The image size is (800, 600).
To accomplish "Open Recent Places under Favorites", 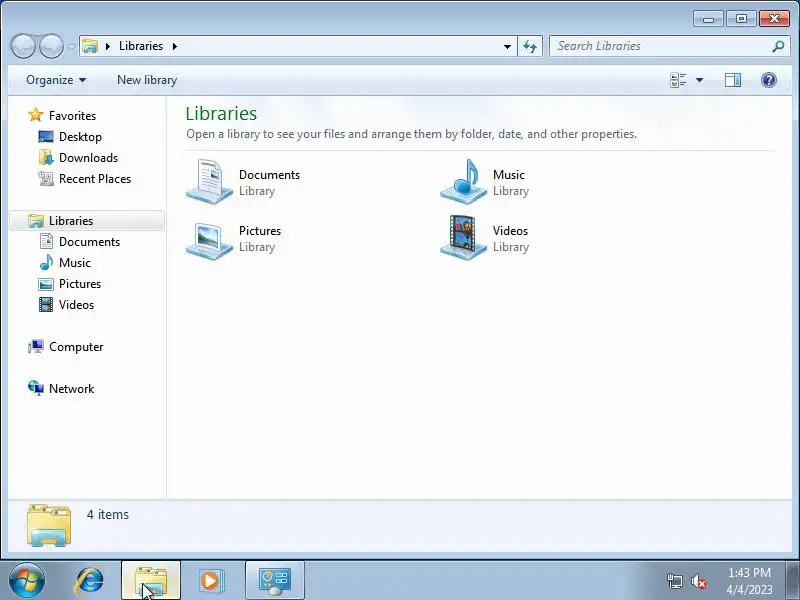I will pos(95,179).
